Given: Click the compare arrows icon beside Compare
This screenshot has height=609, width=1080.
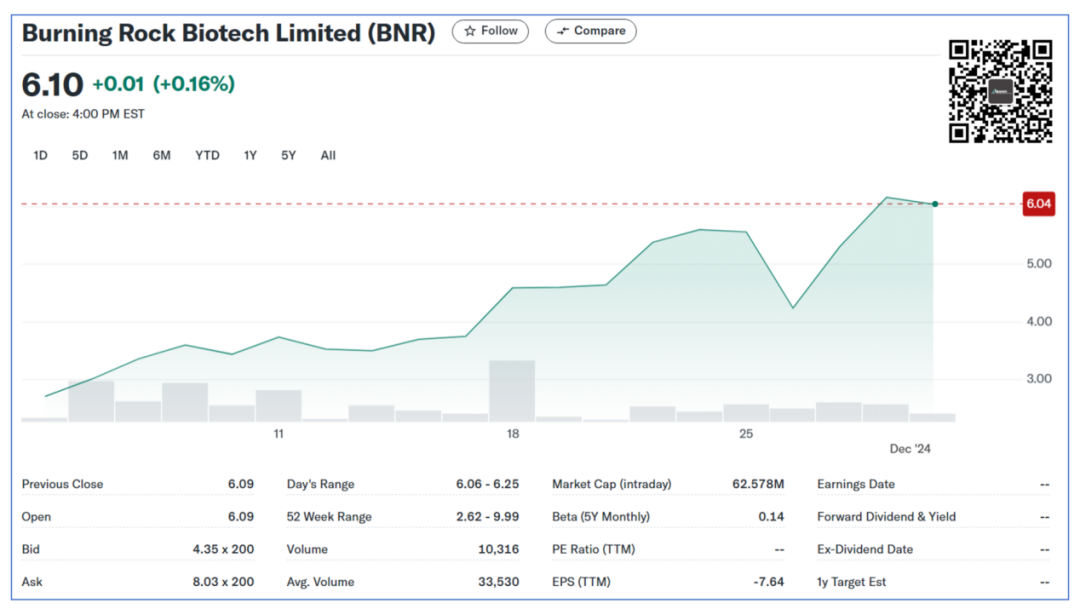Looking at the screenshot, I should click(x=563, y=31).
